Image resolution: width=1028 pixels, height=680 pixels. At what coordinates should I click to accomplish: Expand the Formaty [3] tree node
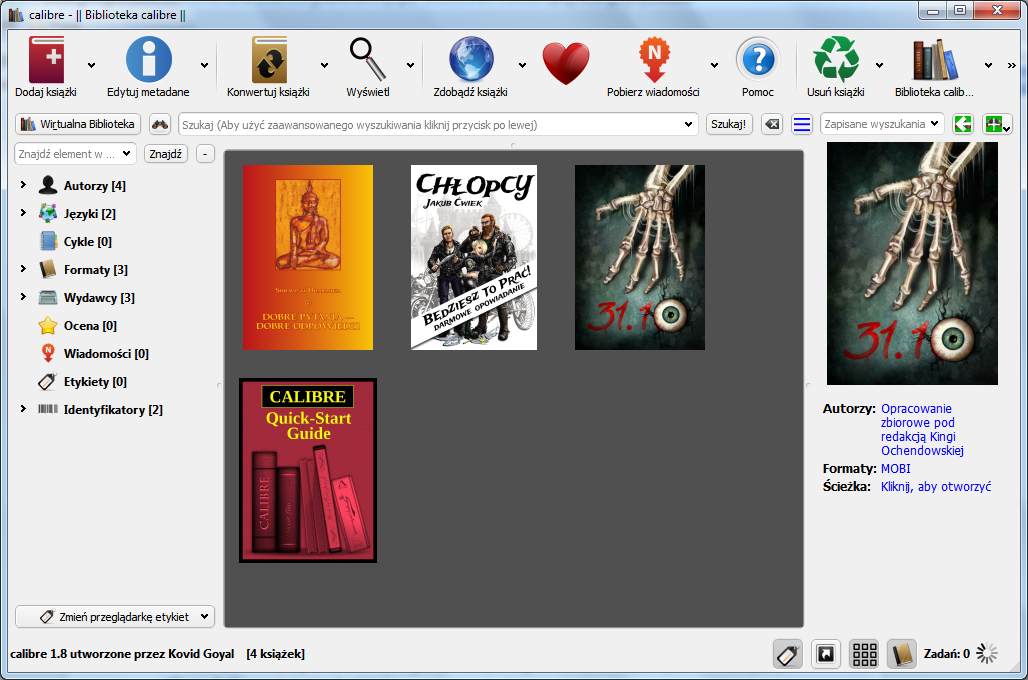click(23, 269)
